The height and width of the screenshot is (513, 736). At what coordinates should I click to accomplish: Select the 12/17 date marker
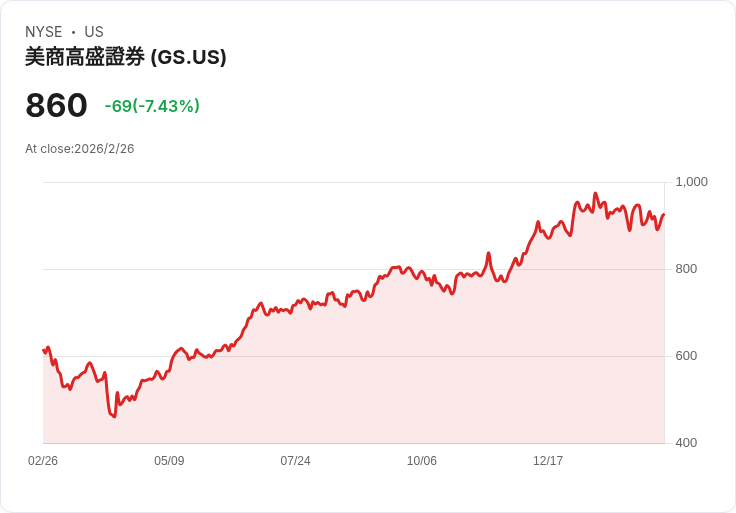pos(548,461)
